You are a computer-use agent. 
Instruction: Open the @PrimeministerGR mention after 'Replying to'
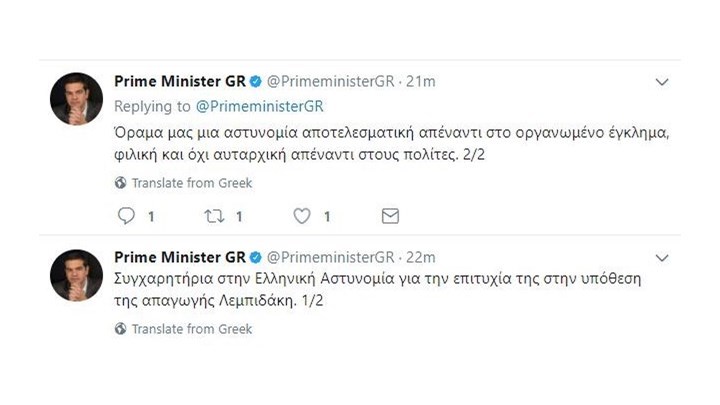[260, 106]
